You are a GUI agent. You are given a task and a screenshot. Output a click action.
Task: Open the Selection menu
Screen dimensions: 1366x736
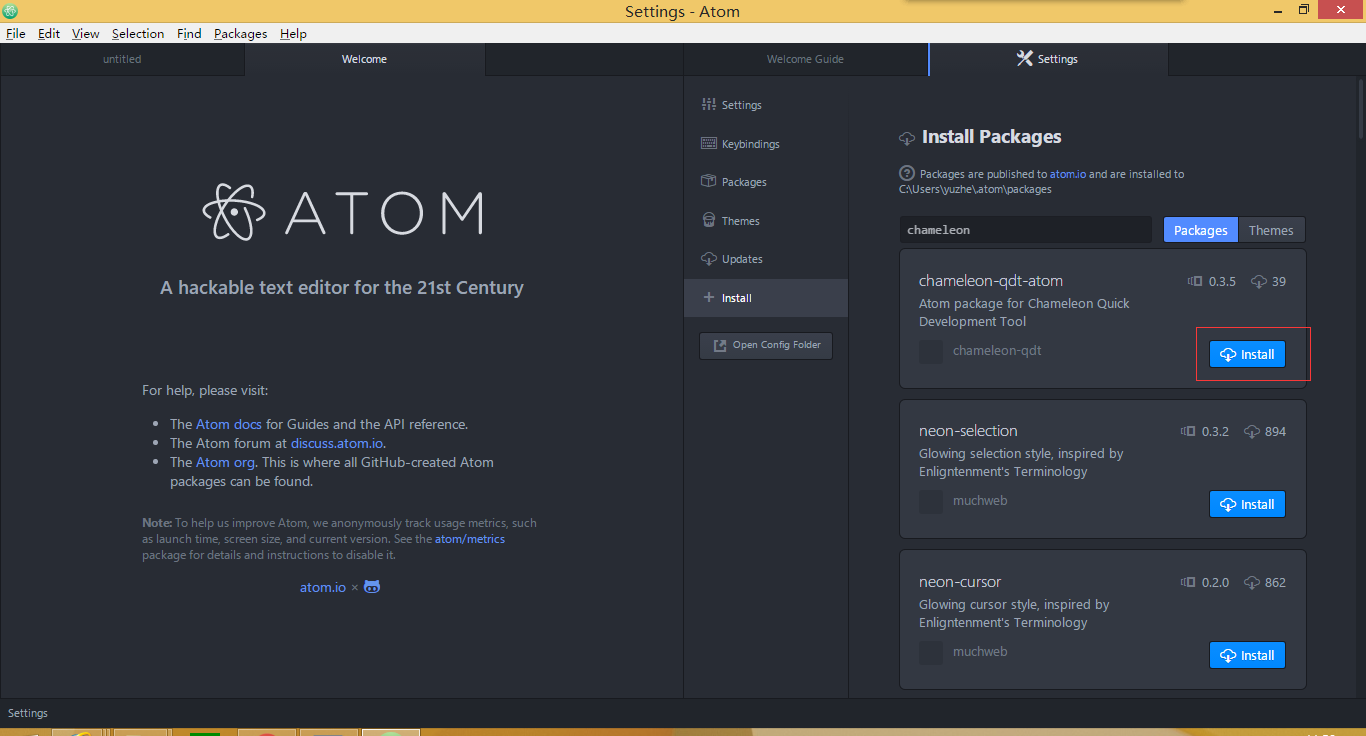pos(138,33)
